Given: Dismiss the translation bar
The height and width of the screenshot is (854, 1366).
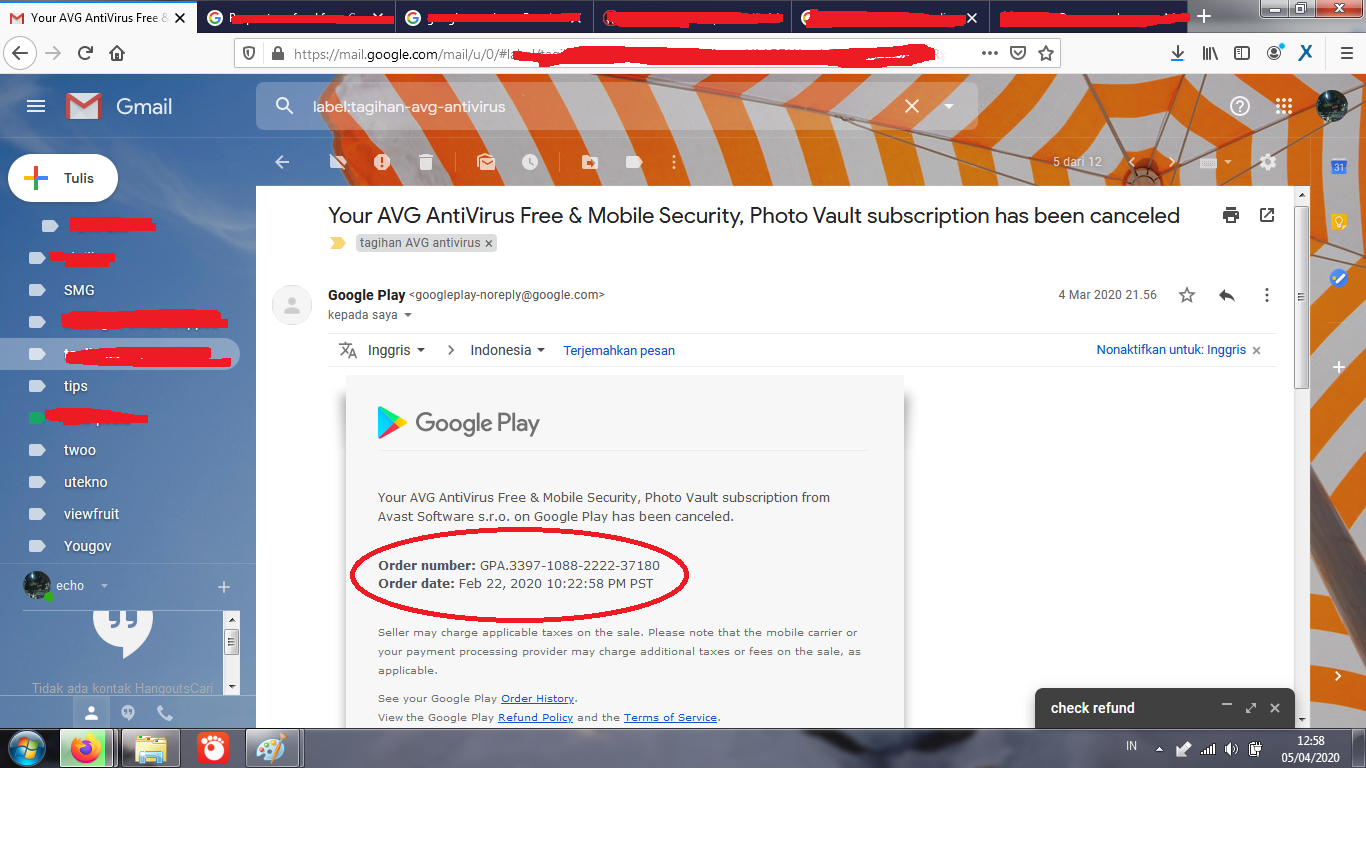Looking at the screenshot, I should [x=1257, y=350].
